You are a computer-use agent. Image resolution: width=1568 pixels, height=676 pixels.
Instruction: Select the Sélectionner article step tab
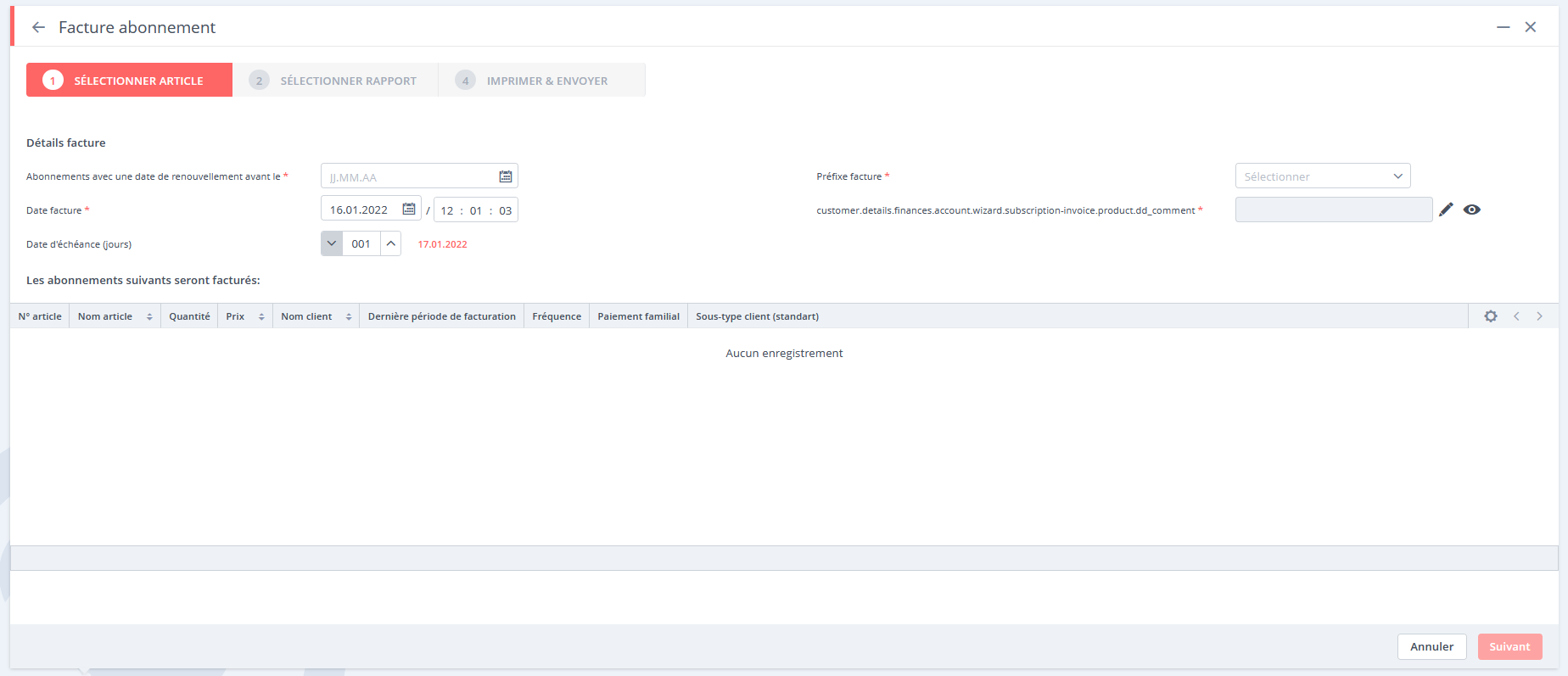coord(129,80)
